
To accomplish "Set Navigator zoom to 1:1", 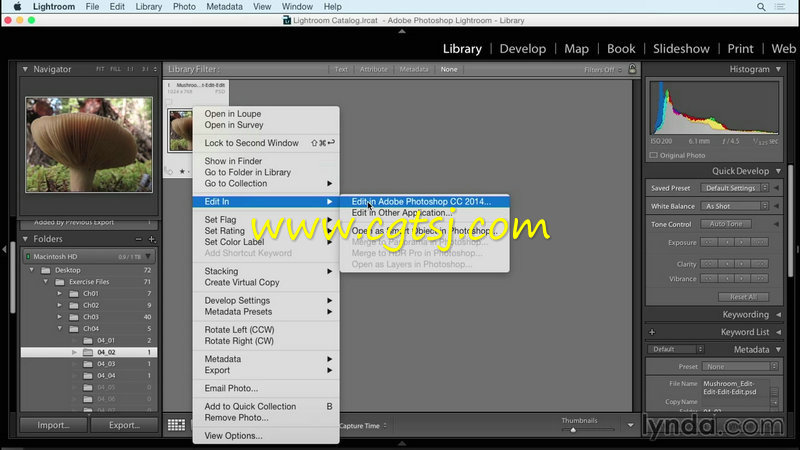I will click(x=130, y=69).
